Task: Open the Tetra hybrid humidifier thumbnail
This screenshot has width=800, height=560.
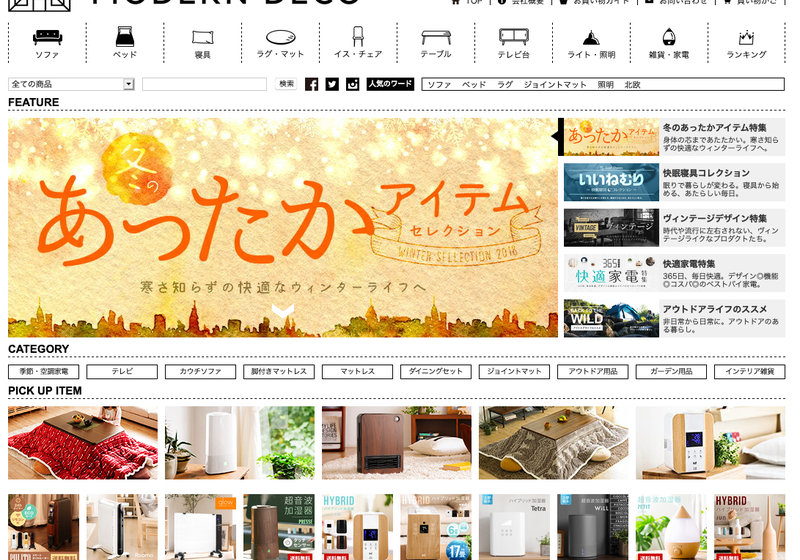Action: pyautogui.click(x=514, y=527)
